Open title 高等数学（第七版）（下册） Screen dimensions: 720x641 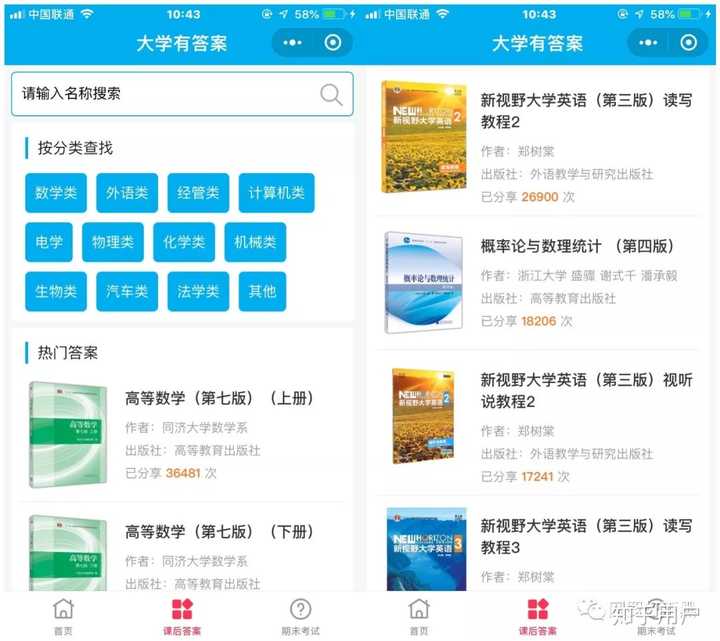[219, 532]
